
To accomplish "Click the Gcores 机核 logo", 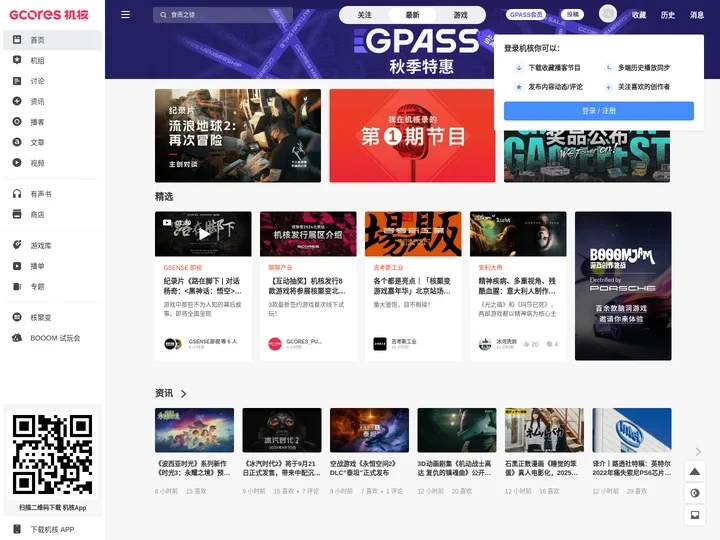I will click(49, 15).
